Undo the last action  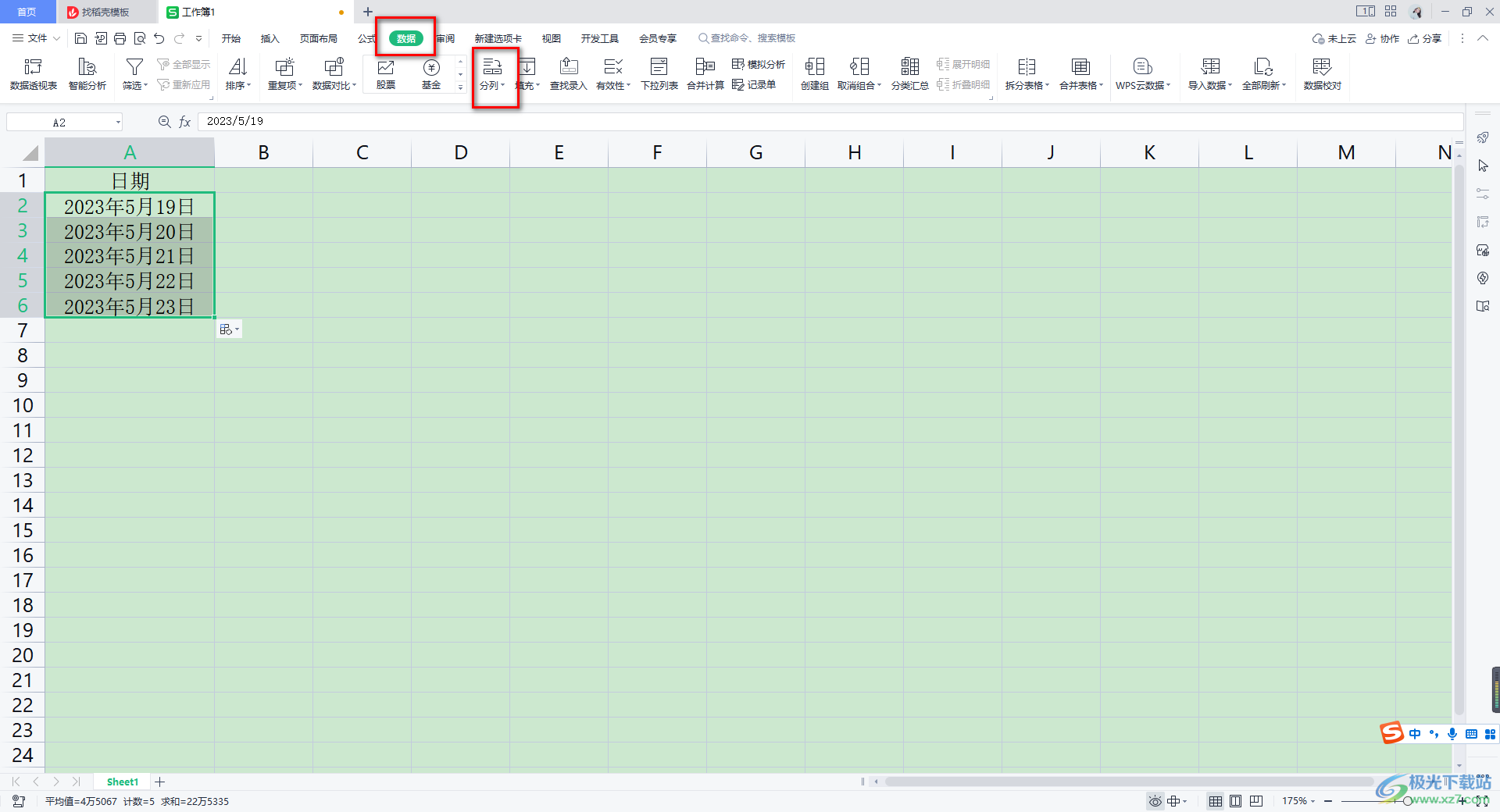pyautogui.click(x=159, y=38)
